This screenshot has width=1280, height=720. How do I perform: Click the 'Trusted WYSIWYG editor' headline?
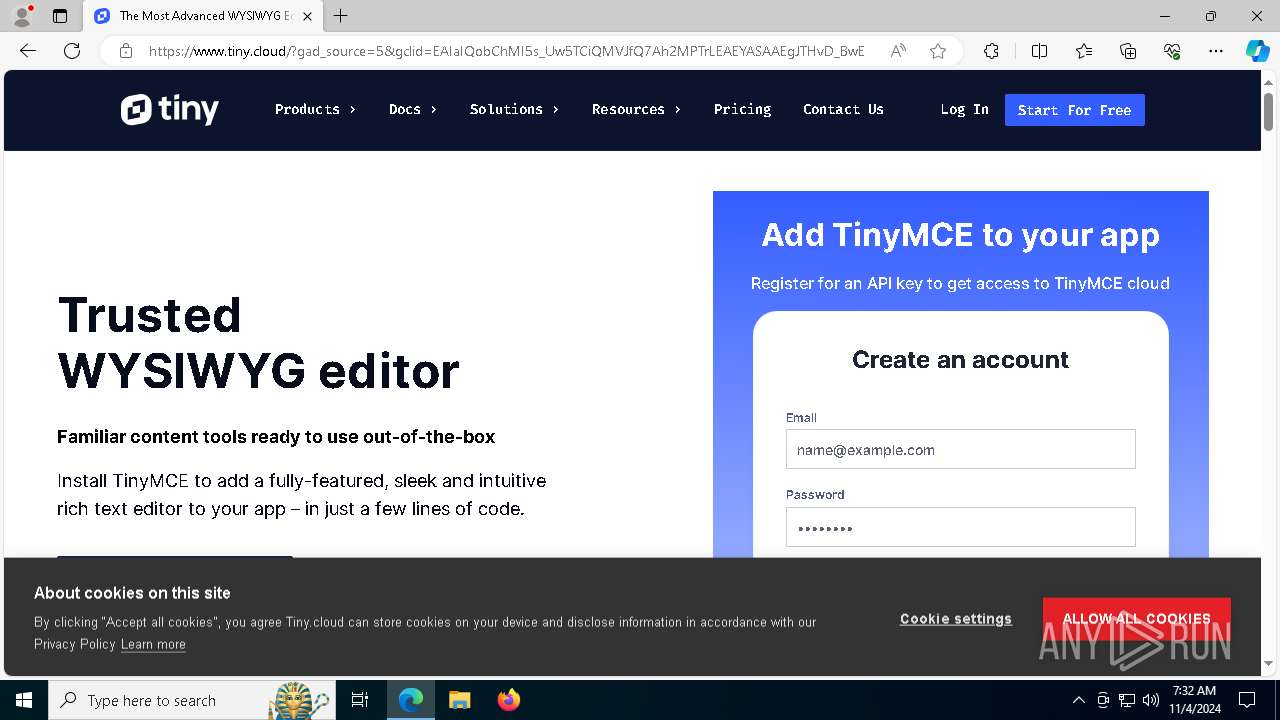(258, 343)
